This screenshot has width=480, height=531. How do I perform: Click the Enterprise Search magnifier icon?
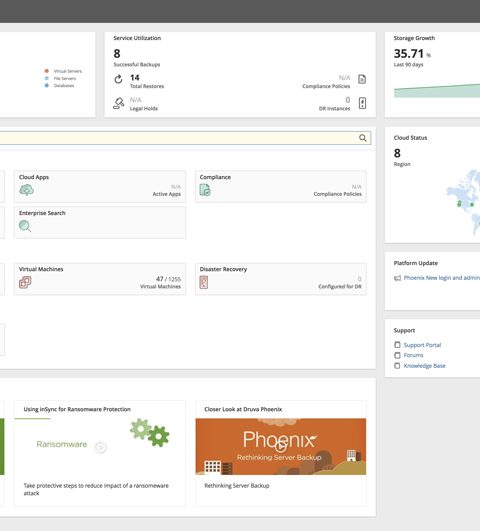pyautogui.click(x=25, y=226)
